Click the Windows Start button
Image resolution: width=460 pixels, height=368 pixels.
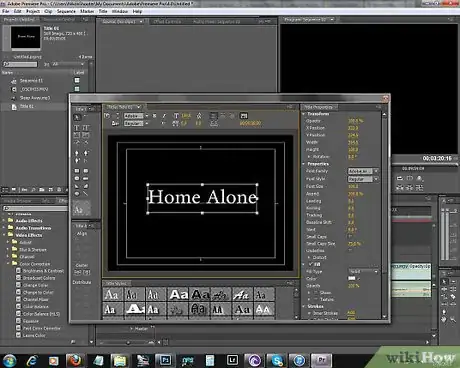coord(9,360)
